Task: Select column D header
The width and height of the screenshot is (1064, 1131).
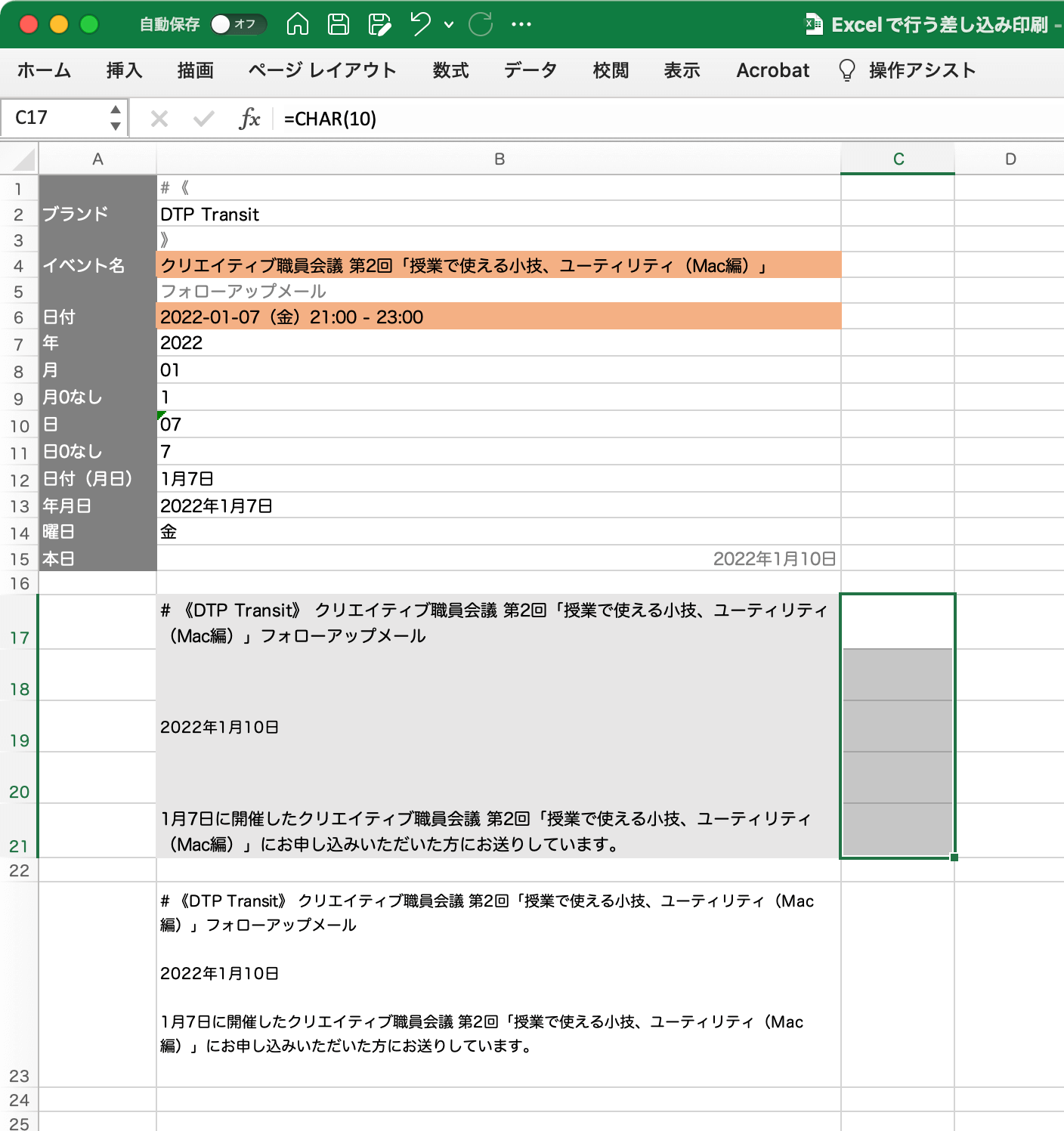Action: (1010, 159)
